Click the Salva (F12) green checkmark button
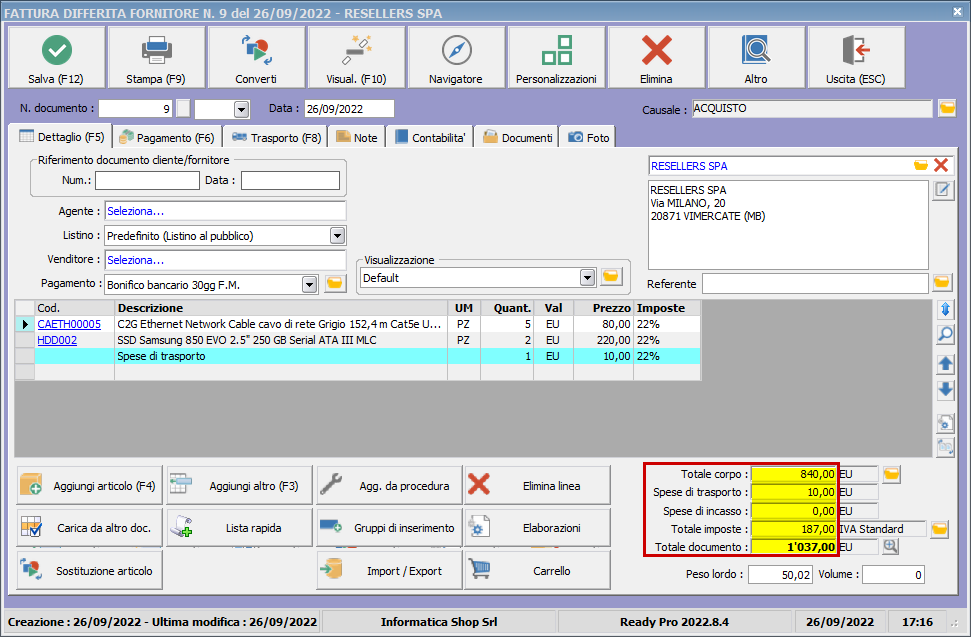Image resolution: width=971 pixels, height=637 pixels. 56,58
